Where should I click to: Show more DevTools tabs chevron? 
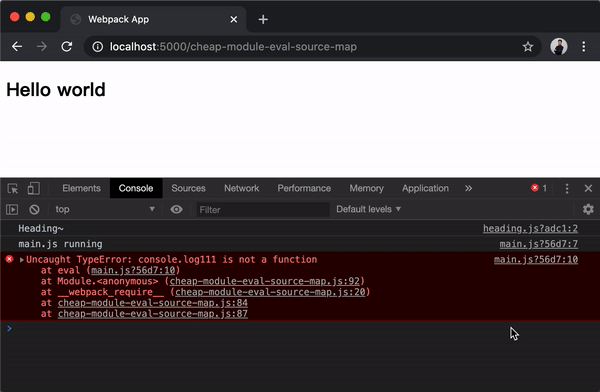[x=468, y=188]
